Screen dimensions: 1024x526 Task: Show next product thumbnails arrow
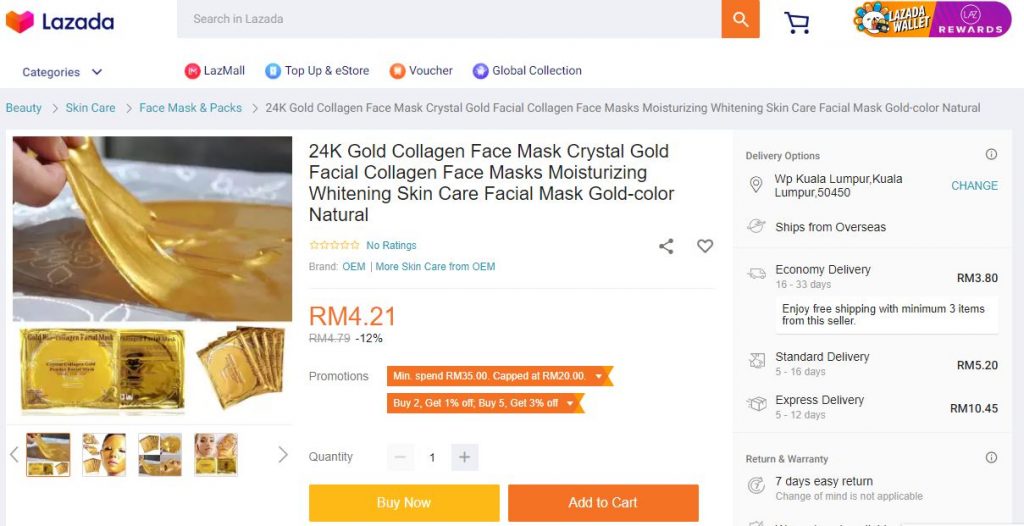pos(282,455)
